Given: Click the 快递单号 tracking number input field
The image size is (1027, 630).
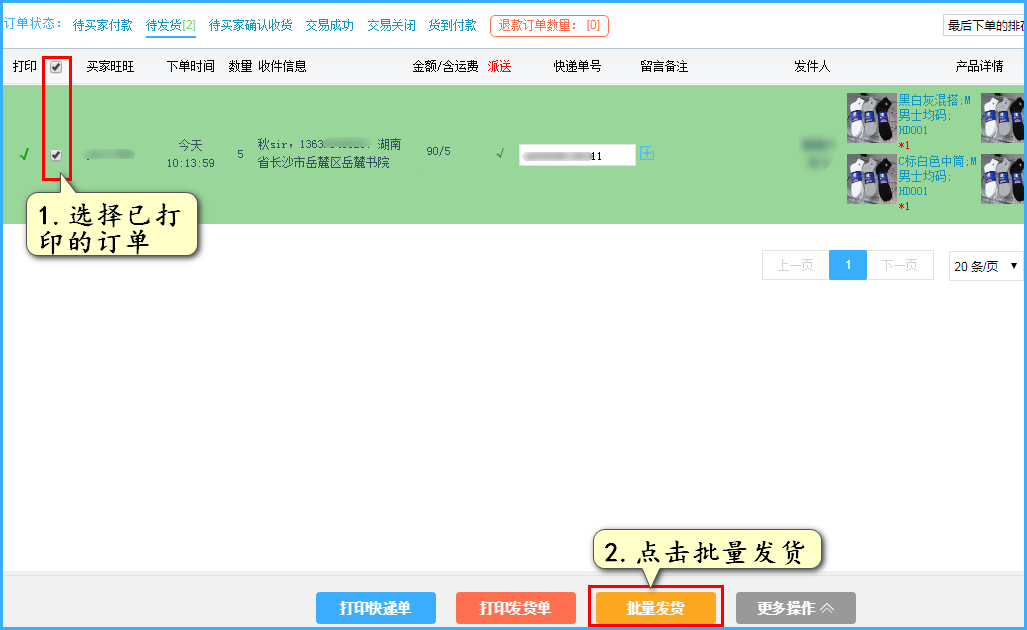Looking at the screenshot, I should (x=577, y=155).
